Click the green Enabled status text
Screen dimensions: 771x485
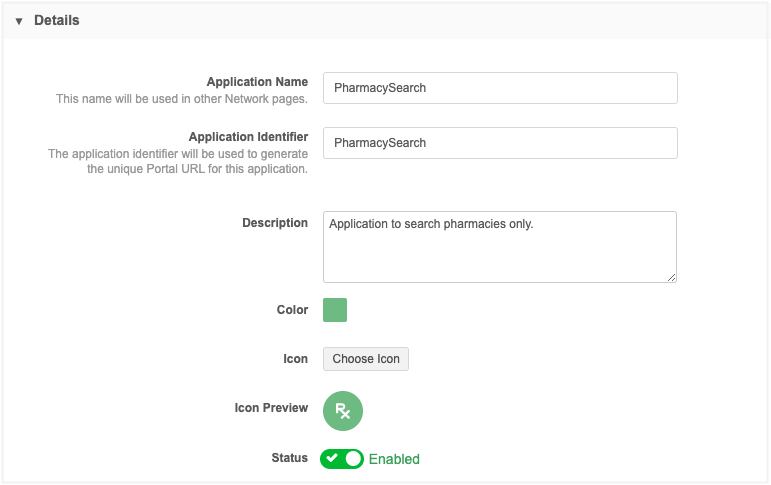tap(394, 459)
